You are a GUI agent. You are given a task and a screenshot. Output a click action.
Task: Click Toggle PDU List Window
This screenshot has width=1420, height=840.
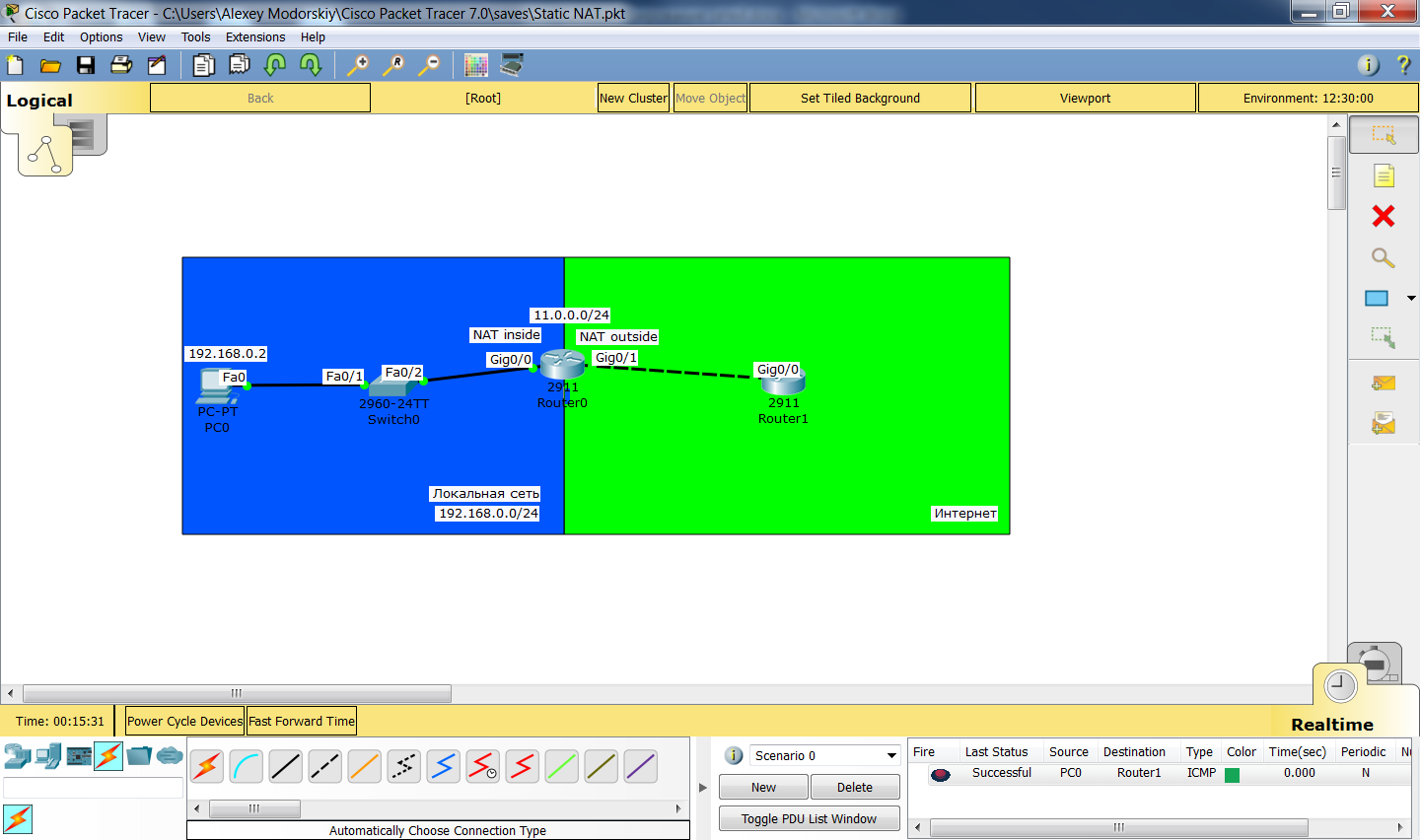809,818
